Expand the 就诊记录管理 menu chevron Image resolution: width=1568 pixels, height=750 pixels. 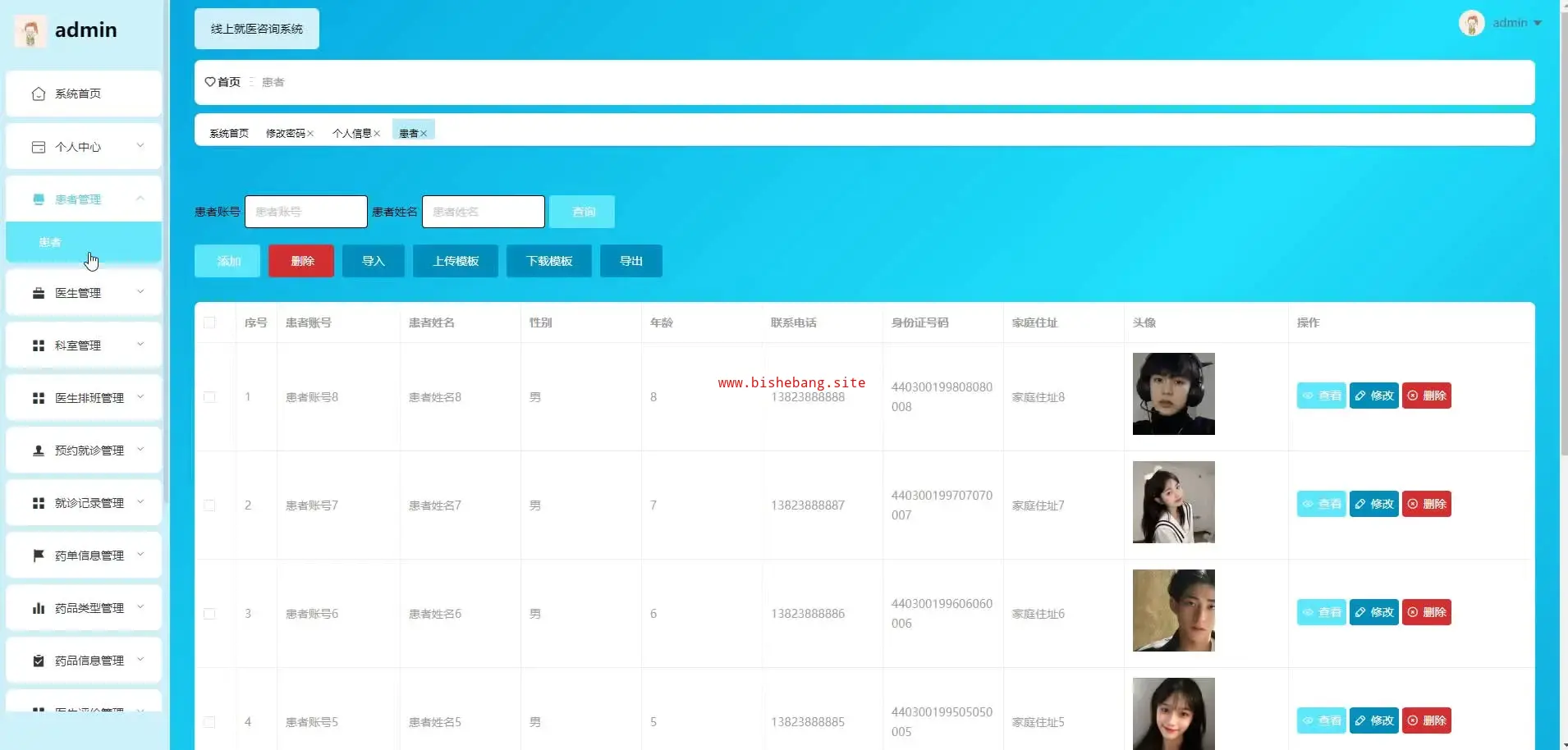[140, 502]
